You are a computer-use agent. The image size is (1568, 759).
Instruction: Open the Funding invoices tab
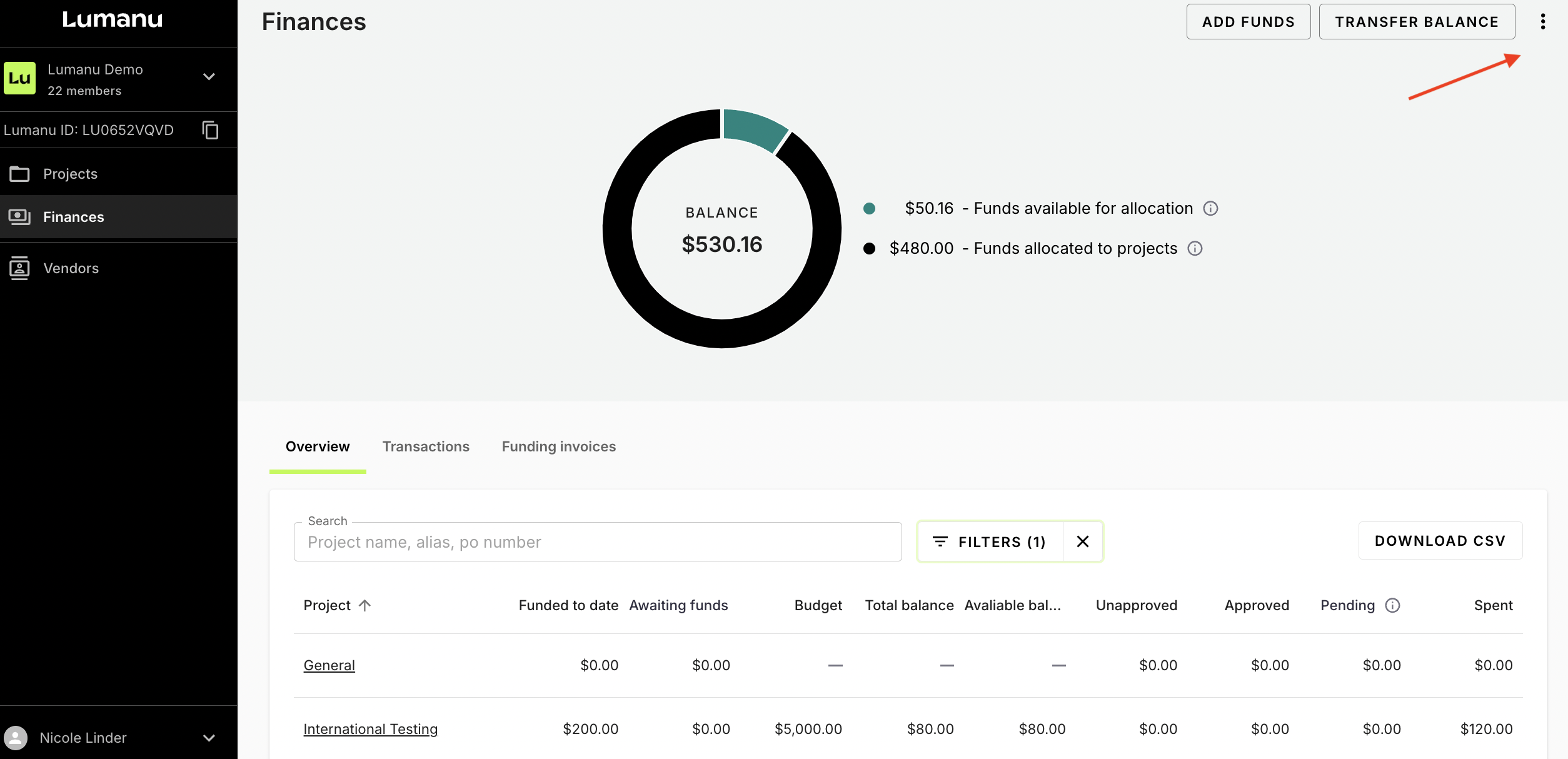558,446
